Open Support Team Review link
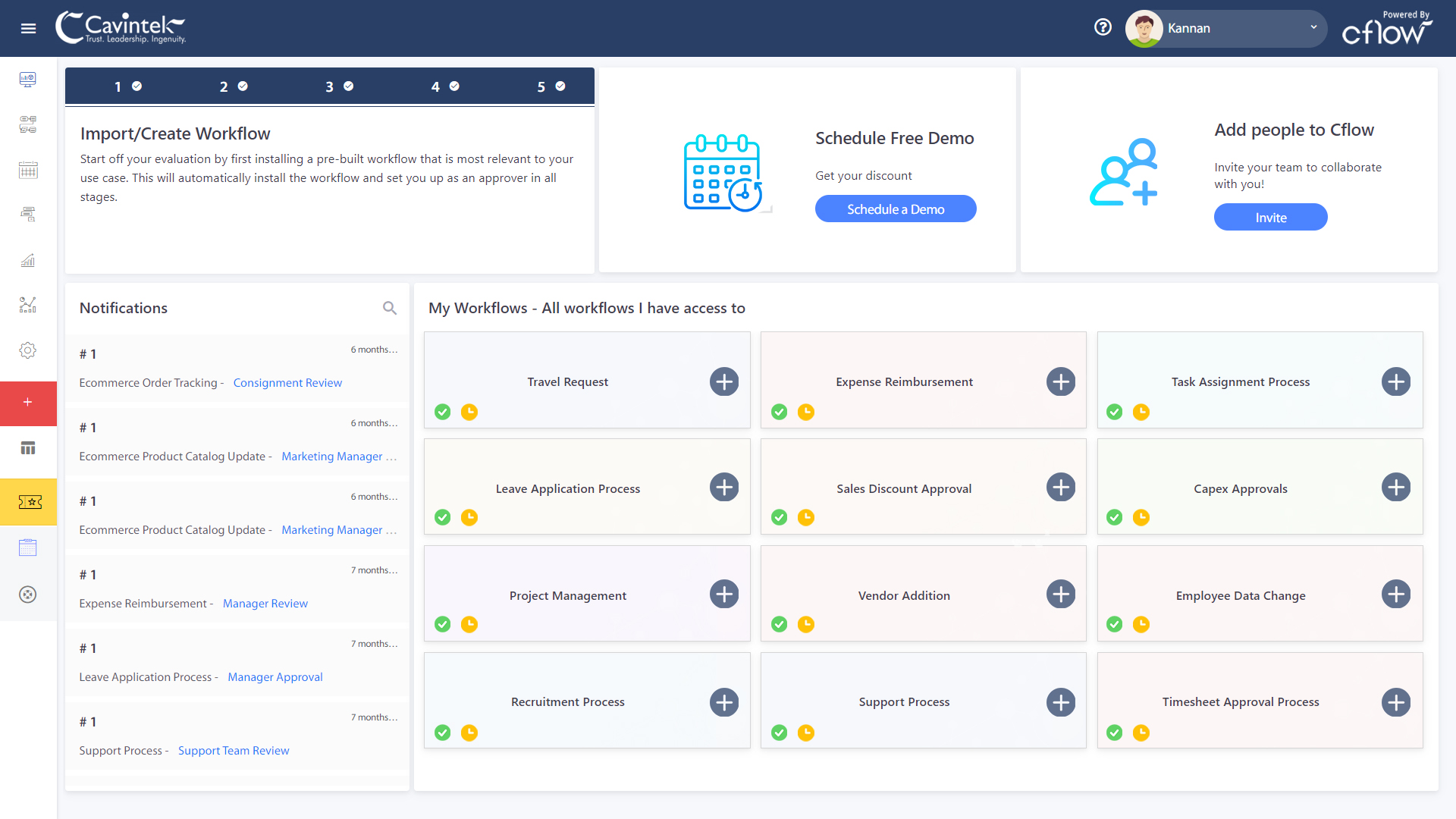Image resolution: width=1456 pixels, height=819 pixels. (234, 751)
